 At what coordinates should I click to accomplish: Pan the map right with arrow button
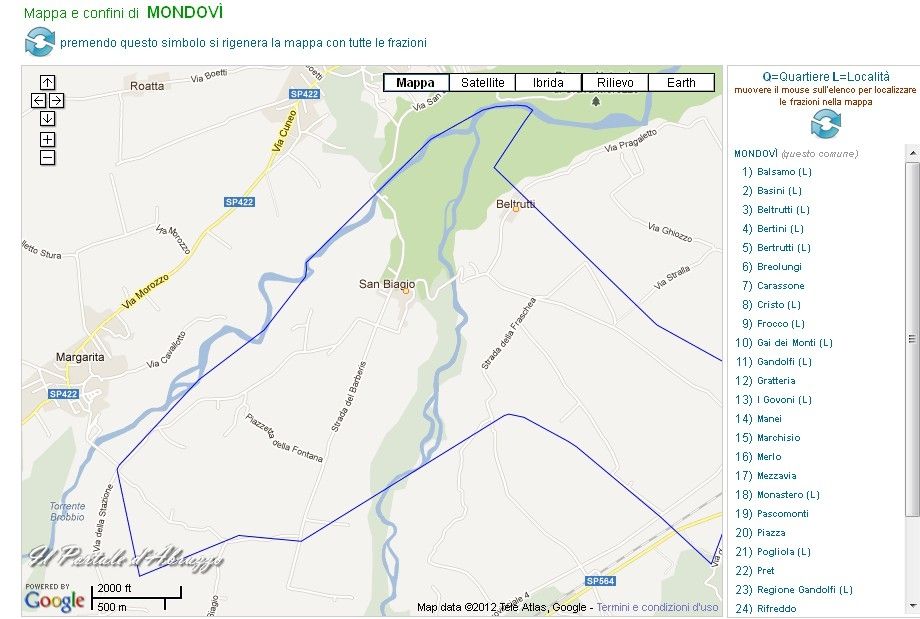click(x=57, y=100)
